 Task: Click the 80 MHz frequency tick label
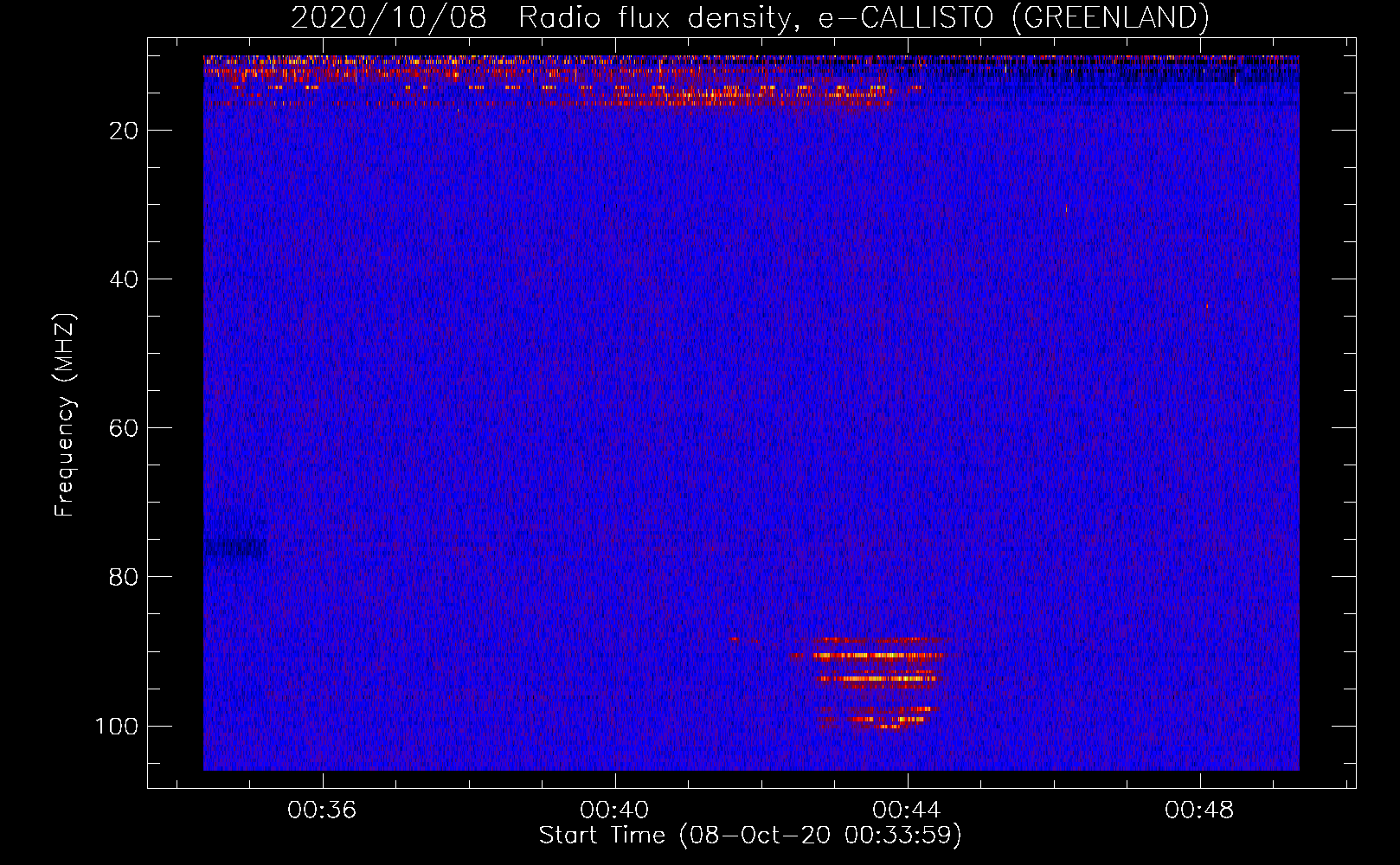coord(124,577)
